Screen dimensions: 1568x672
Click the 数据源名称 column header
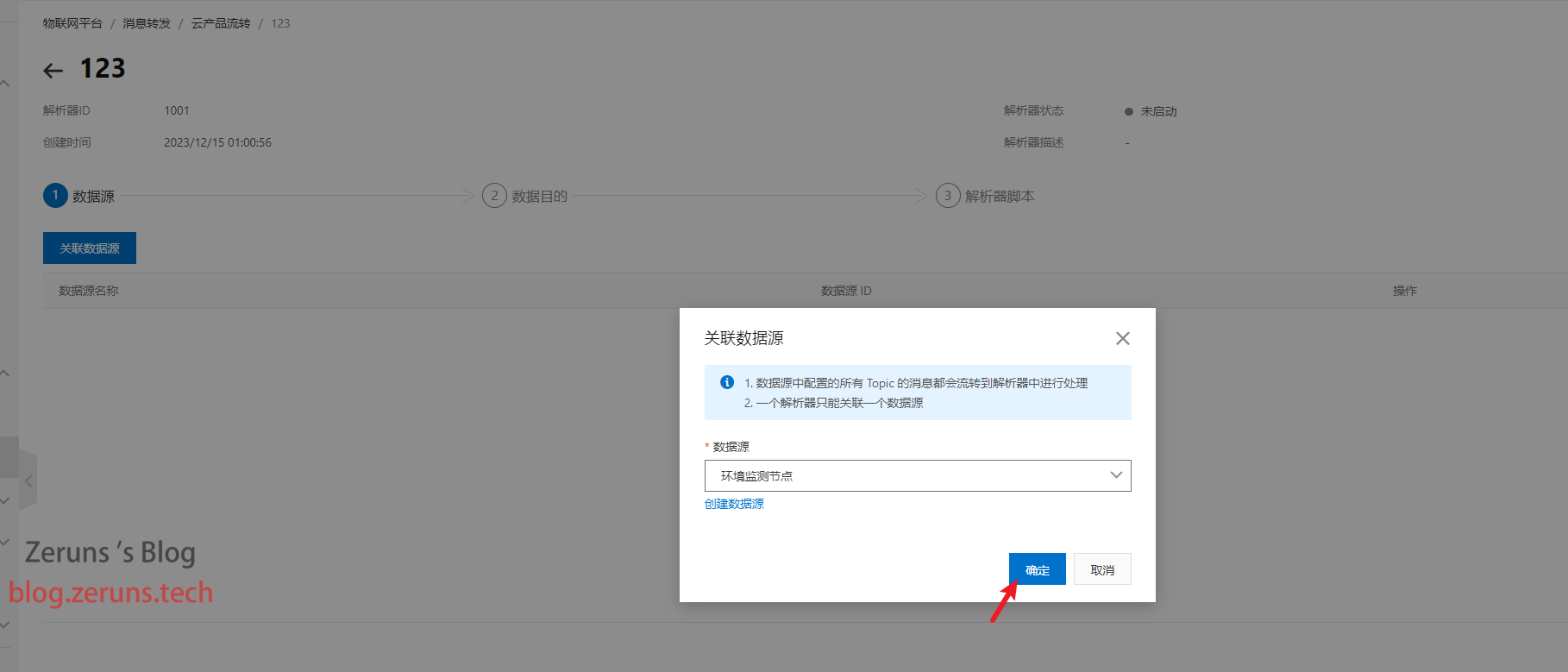click(89, 291)
